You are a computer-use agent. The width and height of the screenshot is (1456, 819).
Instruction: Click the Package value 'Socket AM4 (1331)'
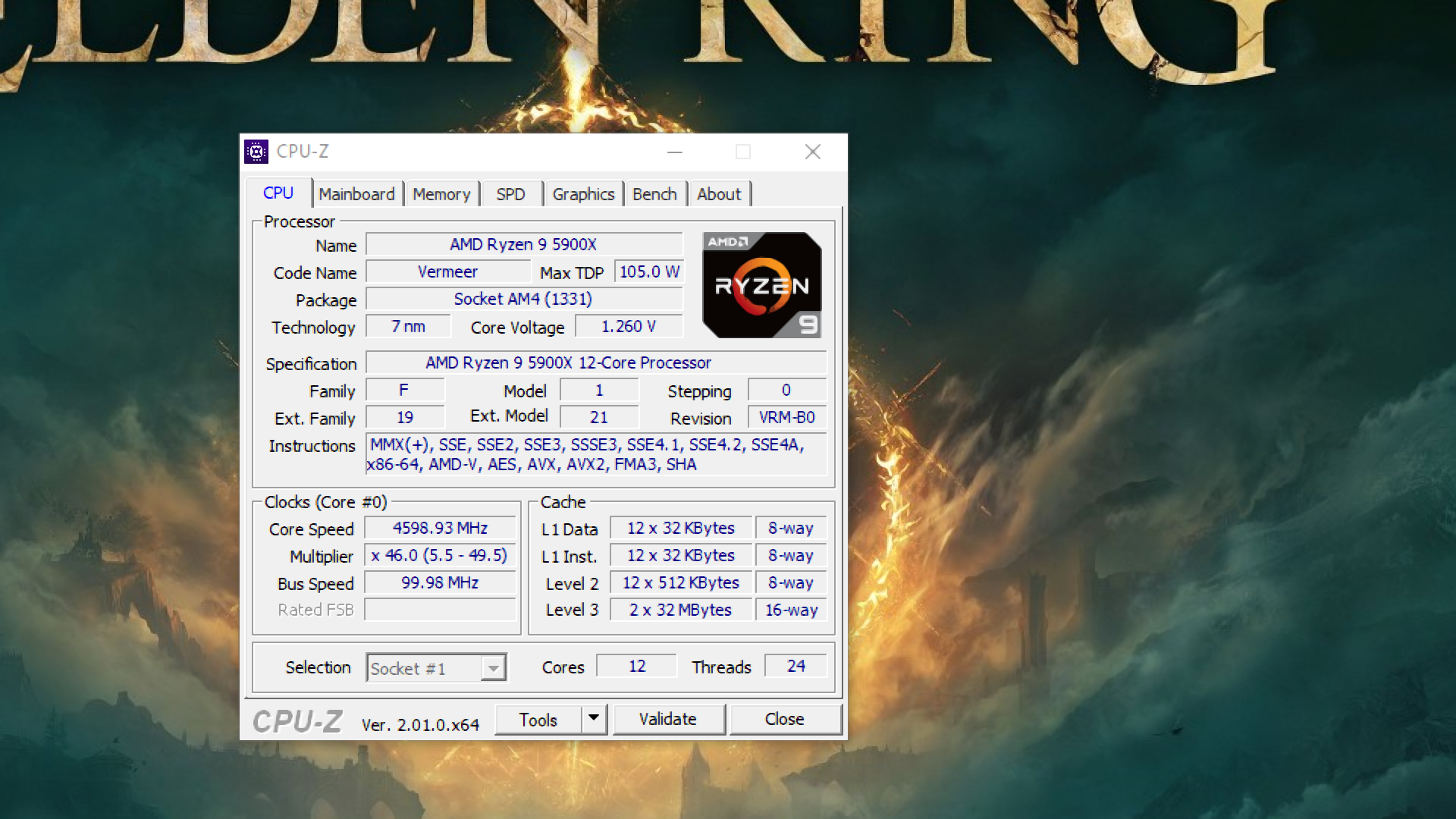pyautogui.click(x=524, y=299)
